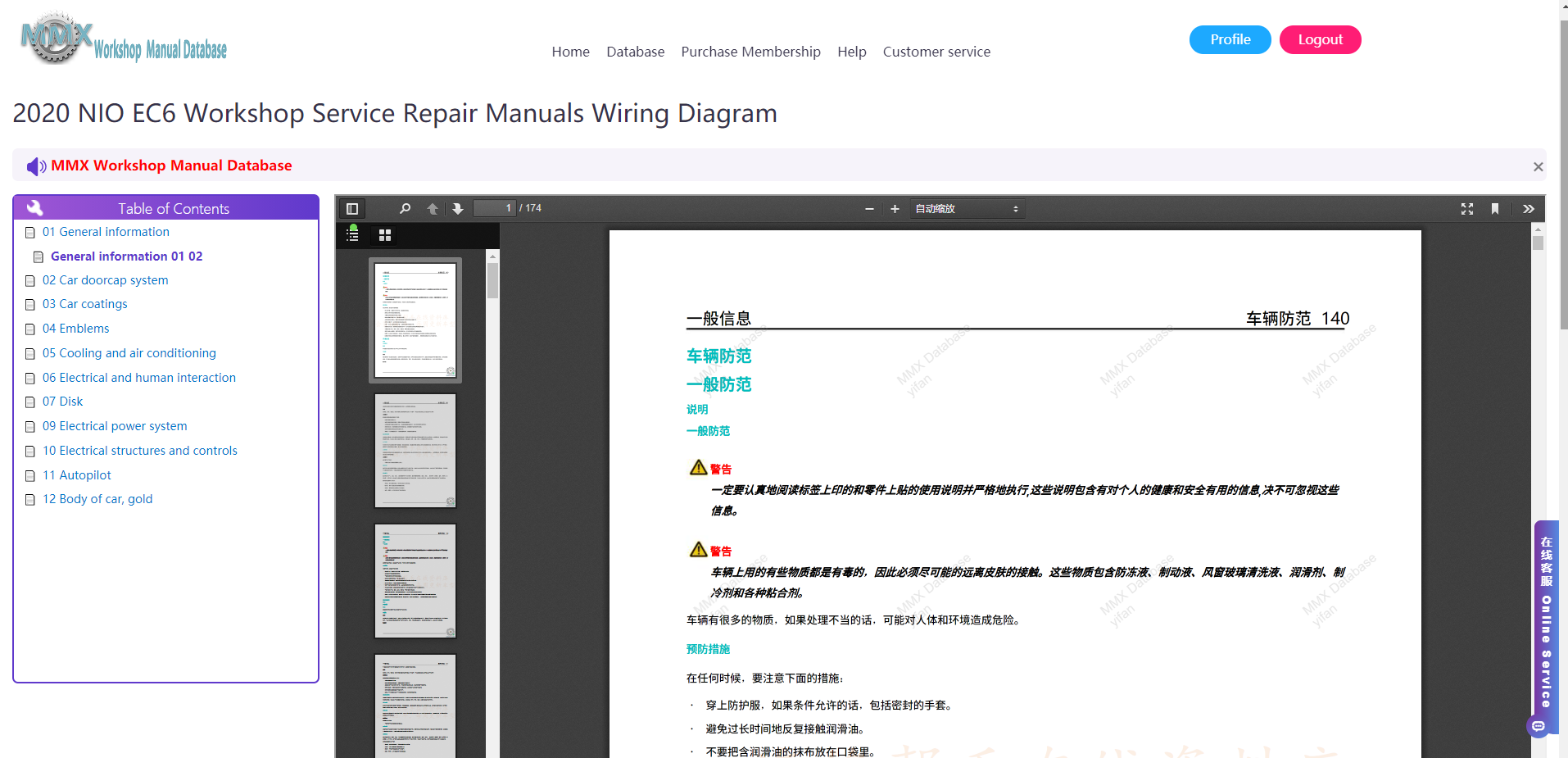Open 11 Autopilot chapter
The width and height of the screenshot is (1568, 758).
(x=77, y=475)
